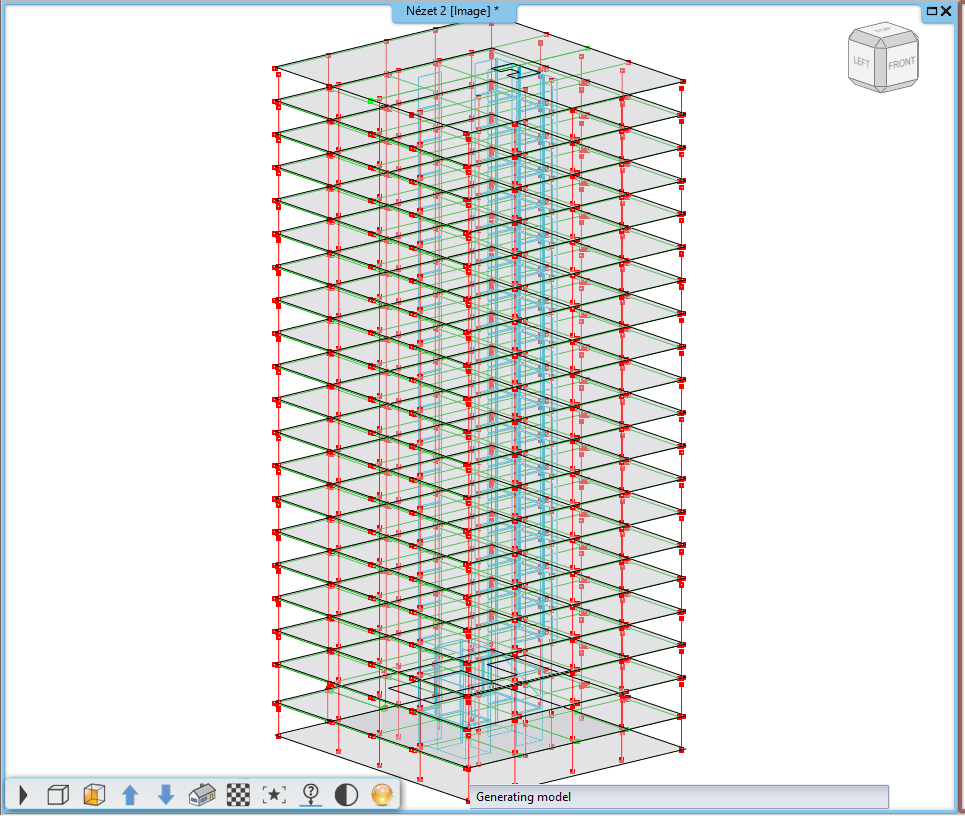Click the Generating model status bar

click(x=679, y=797)
